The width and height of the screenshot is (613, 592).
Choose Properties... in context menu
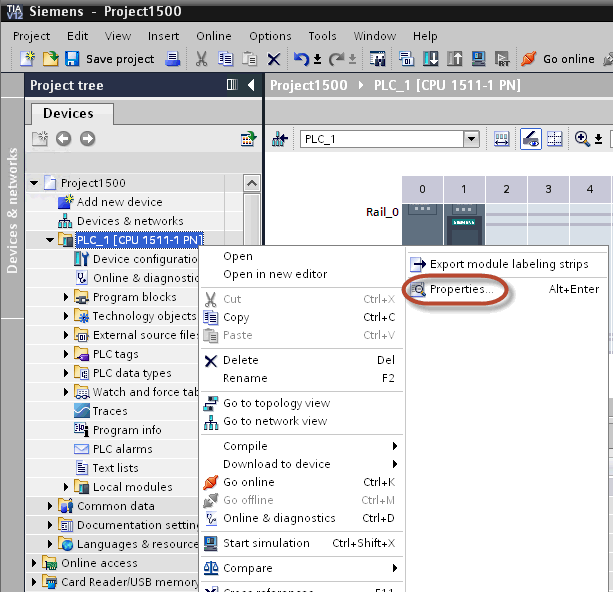pyautogui.click(x=507, y=289)
